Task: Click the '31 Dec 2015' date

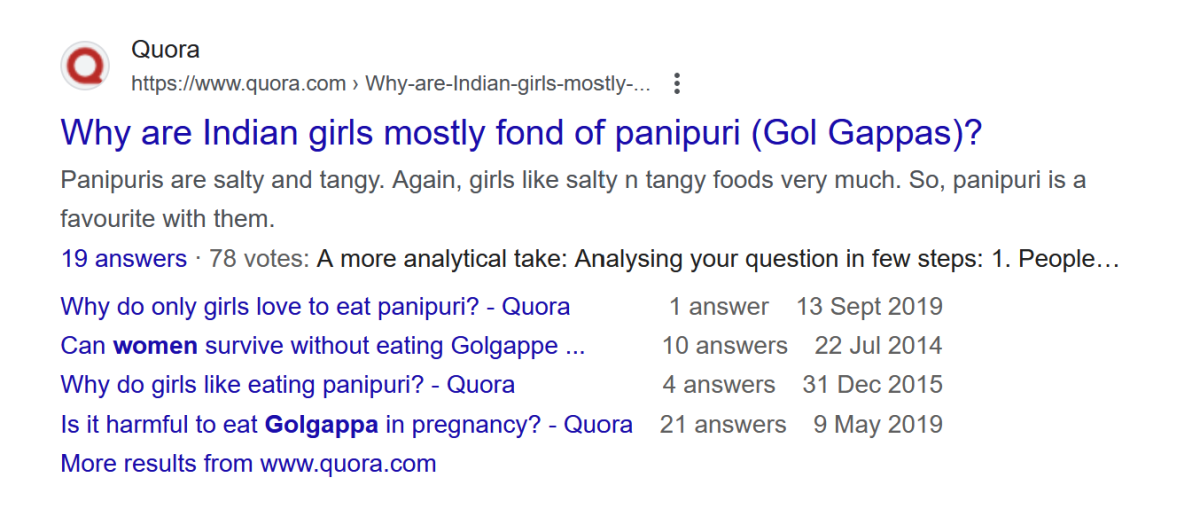Action: (x=872, y=385)
